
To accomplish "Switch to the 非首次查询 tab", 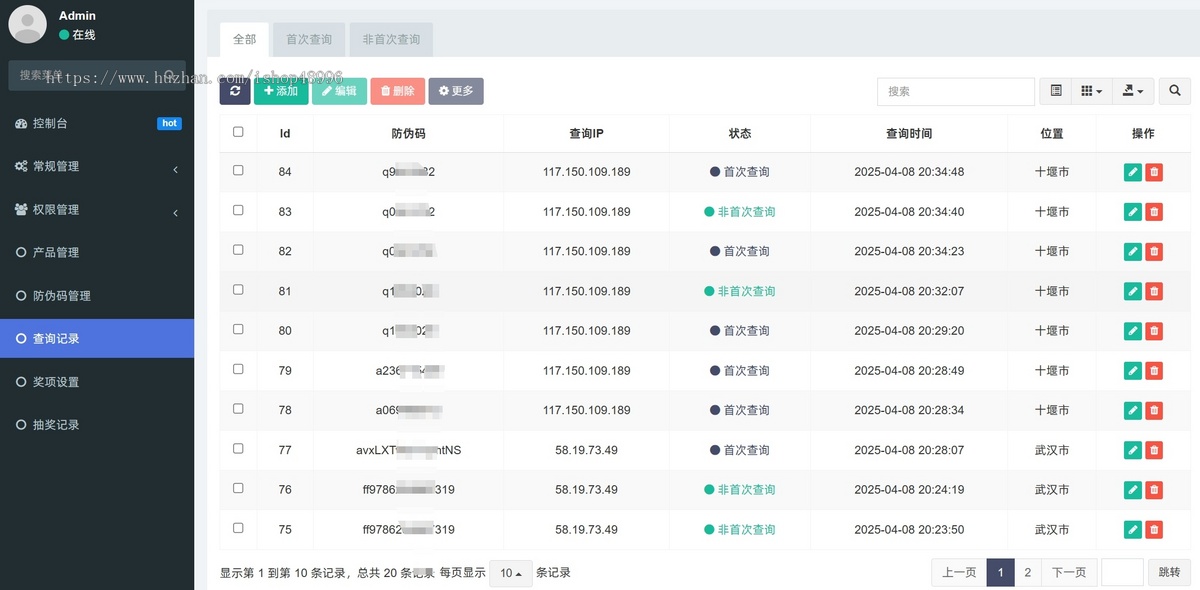I will (x=391, y=40).
